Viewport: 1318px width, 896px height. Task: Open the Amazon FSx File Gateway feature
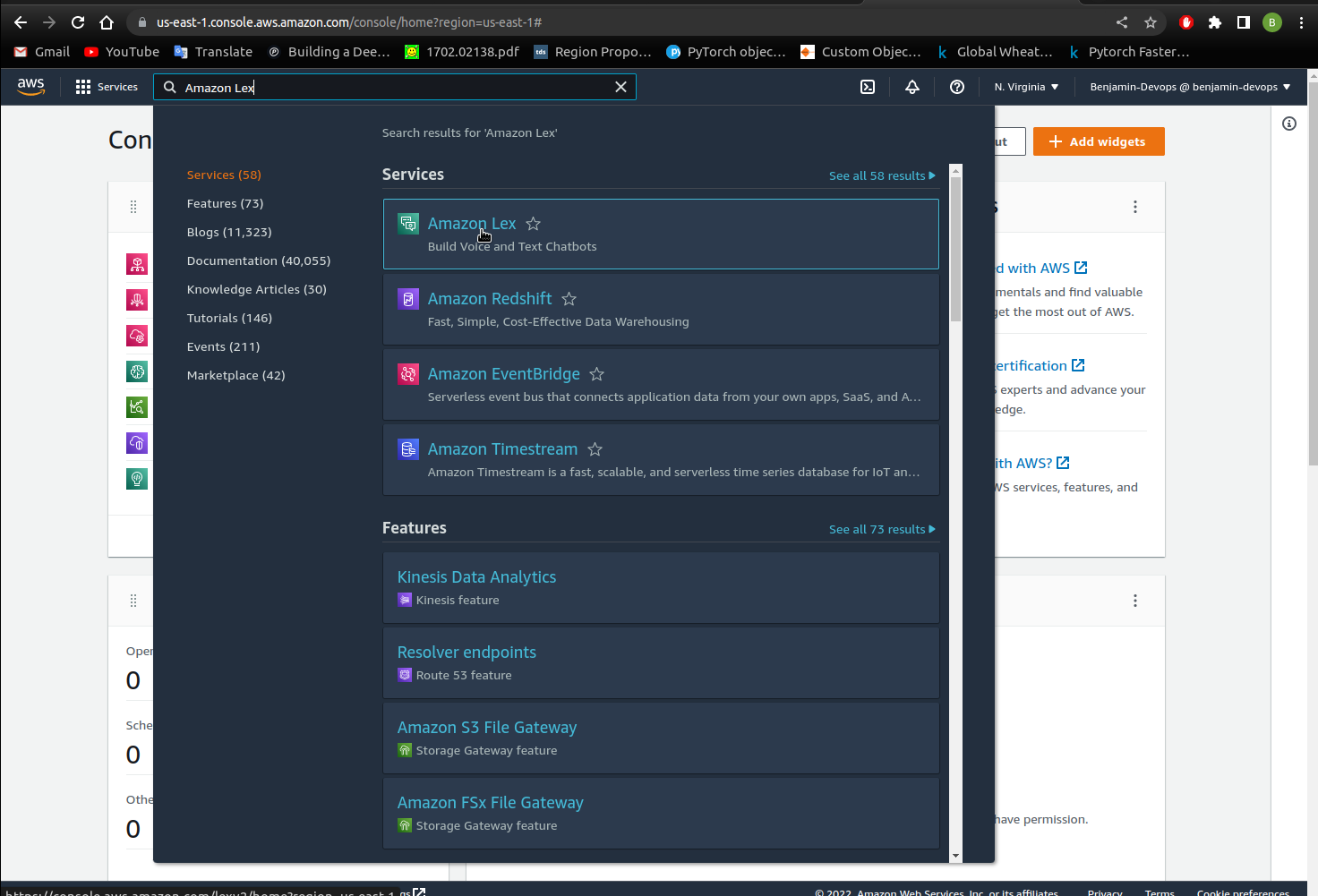(490, 803)
